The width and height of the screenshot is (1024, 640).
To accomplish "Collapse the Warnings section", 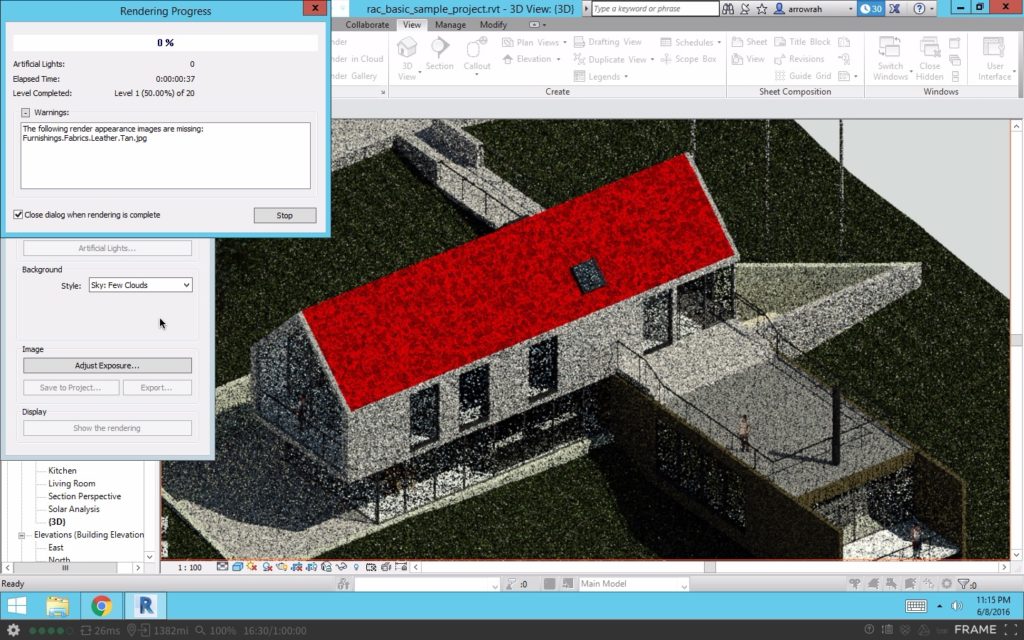I will pos(25,113).
